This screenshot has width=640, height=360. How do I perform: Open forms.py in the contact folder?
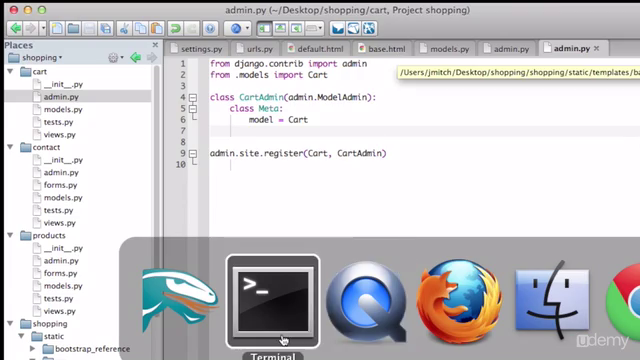click(60, 185)
